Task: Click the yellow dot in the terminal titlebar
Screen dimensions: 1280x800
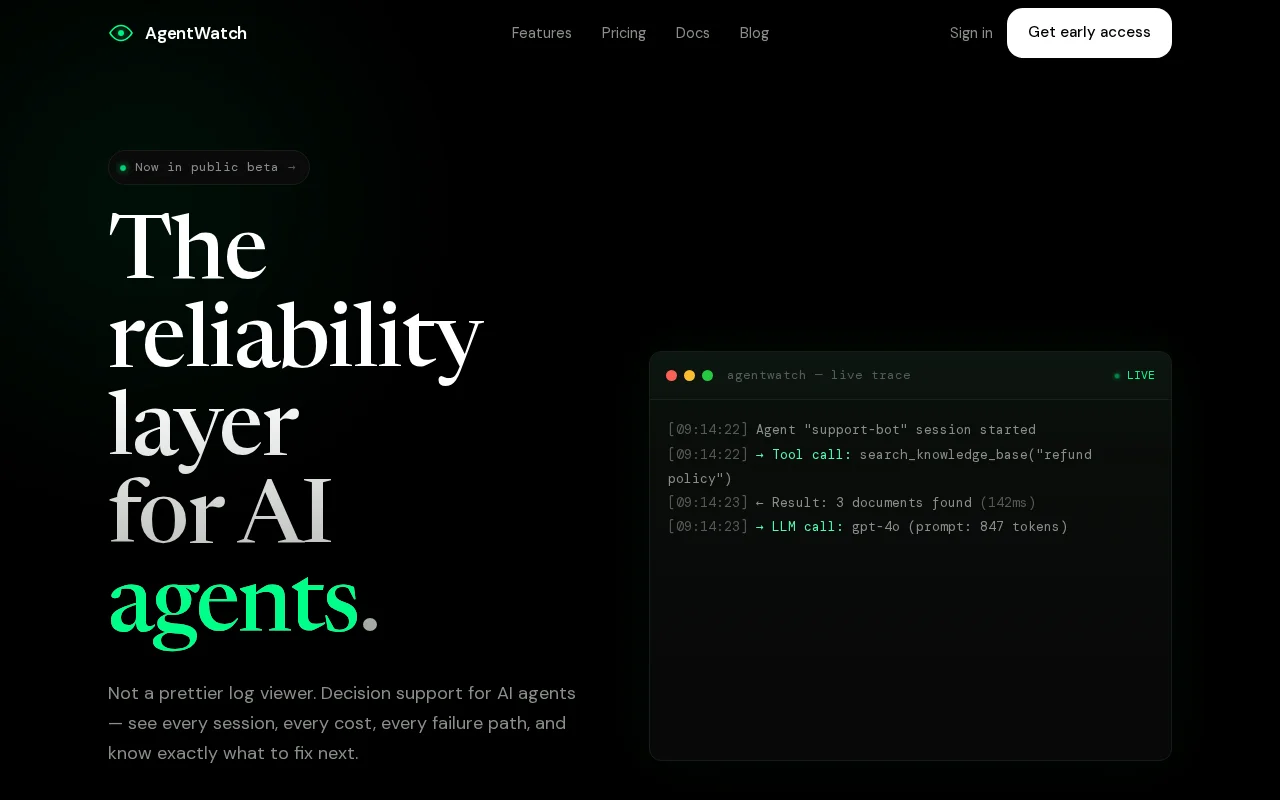Action: pos(690,376)
